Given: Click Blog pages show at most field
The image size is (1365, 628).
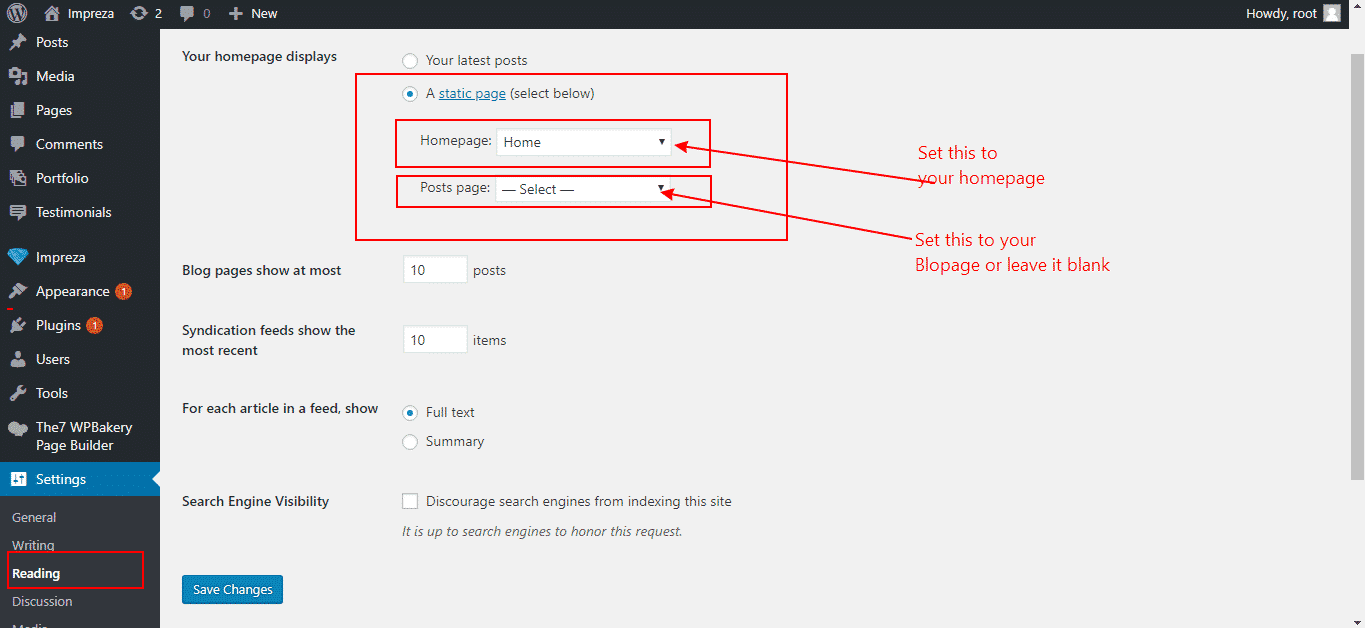Looking at the screenshot, I should pos(435,270).
